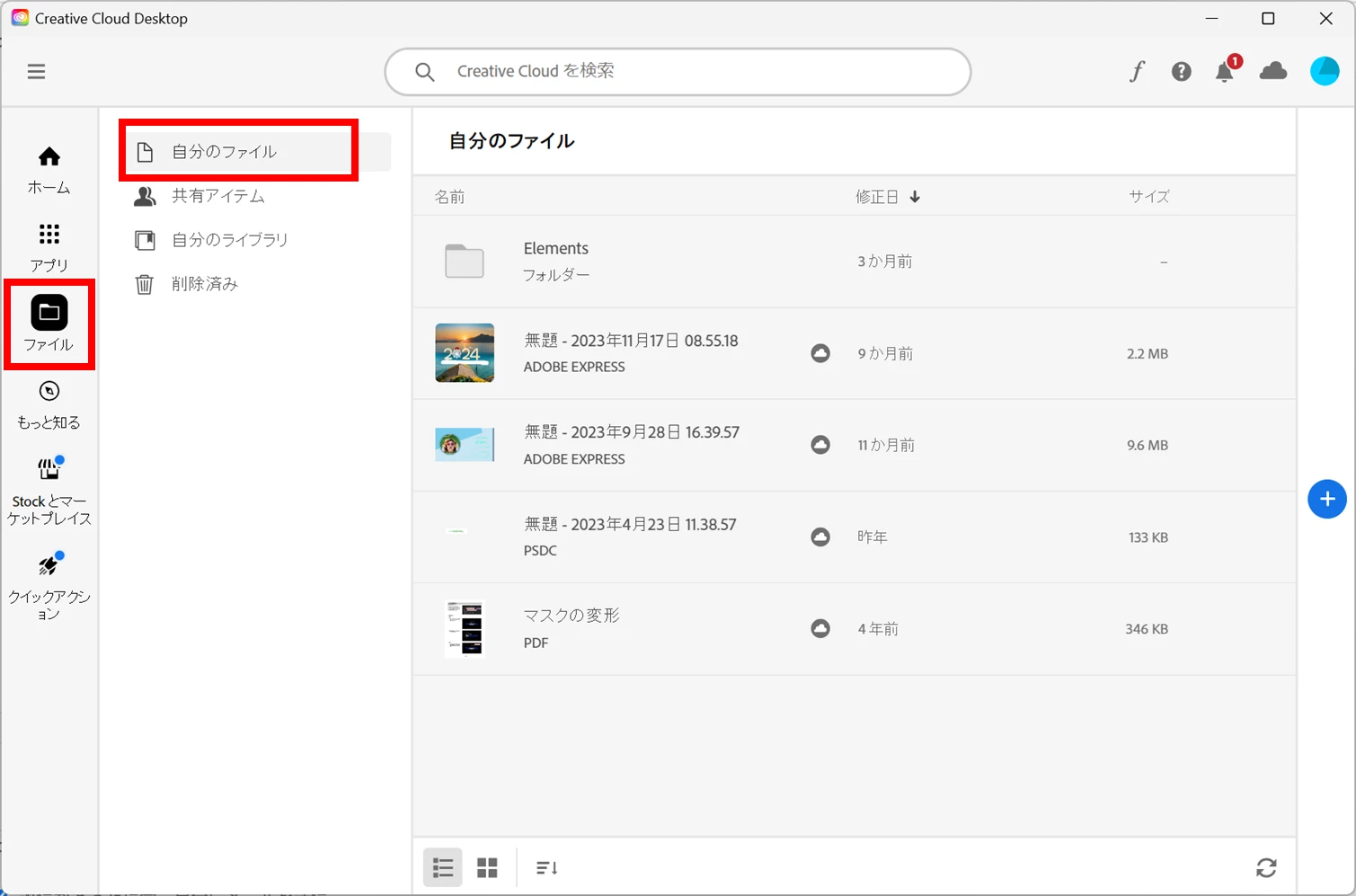Screen dimensions: 1356x896
Task: Click the 4年前 modified date
Action: (x=878, y=629)
